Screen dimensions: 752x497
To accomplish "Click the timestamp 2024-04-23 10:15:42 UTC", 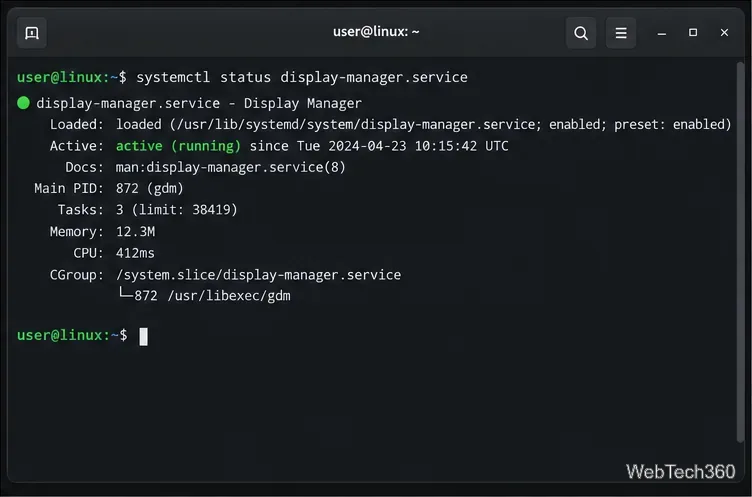I will [418, 146].
